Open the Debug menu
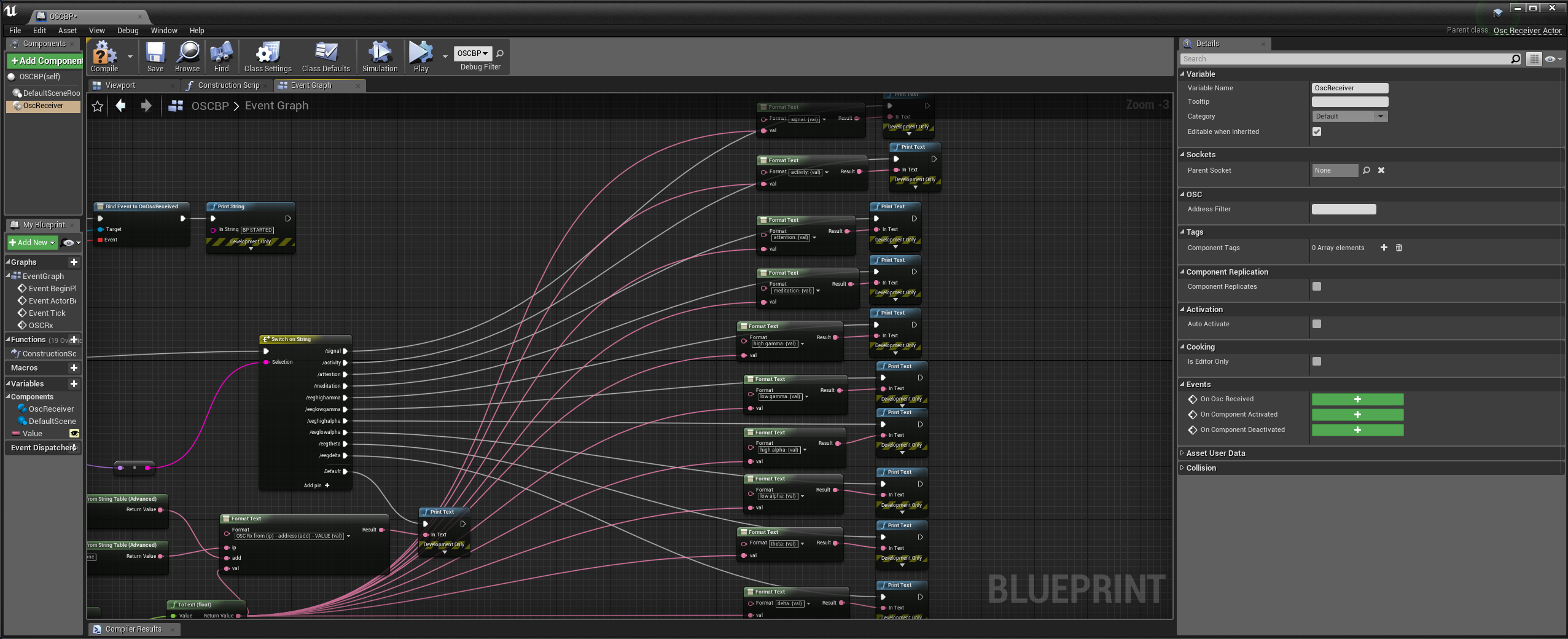Image resolution: width=1568 pixels, height=639 pixels. pos(128,31)
